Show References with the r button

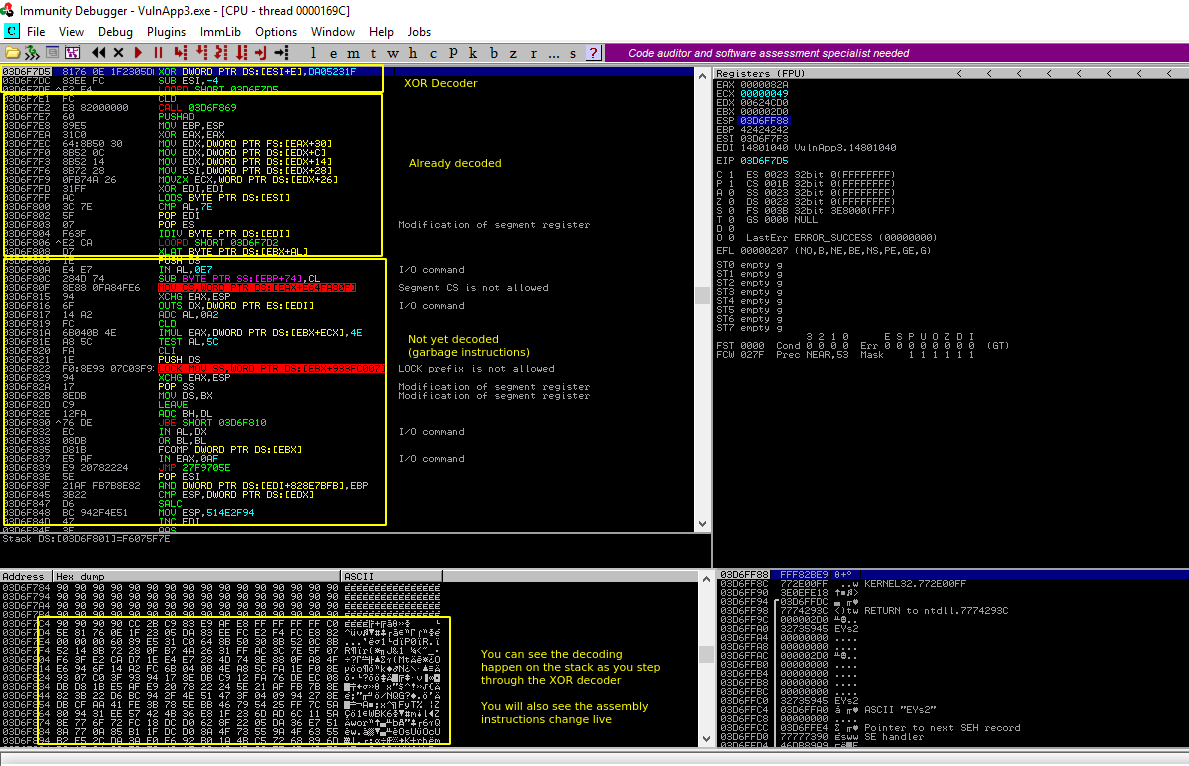tap(533, 53)
